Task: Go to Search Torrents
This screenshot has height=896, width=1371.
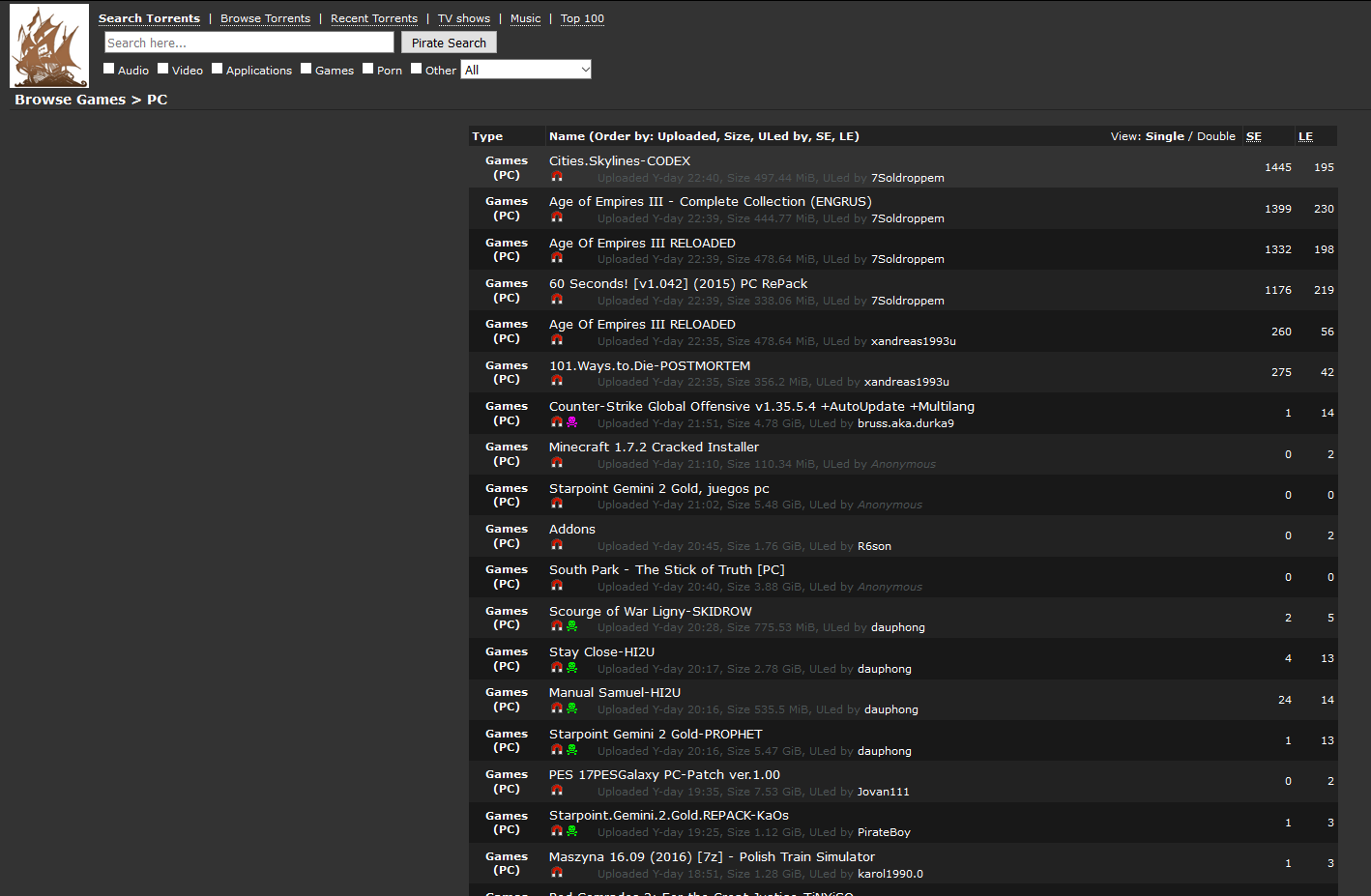Action: tap(149, 18)
